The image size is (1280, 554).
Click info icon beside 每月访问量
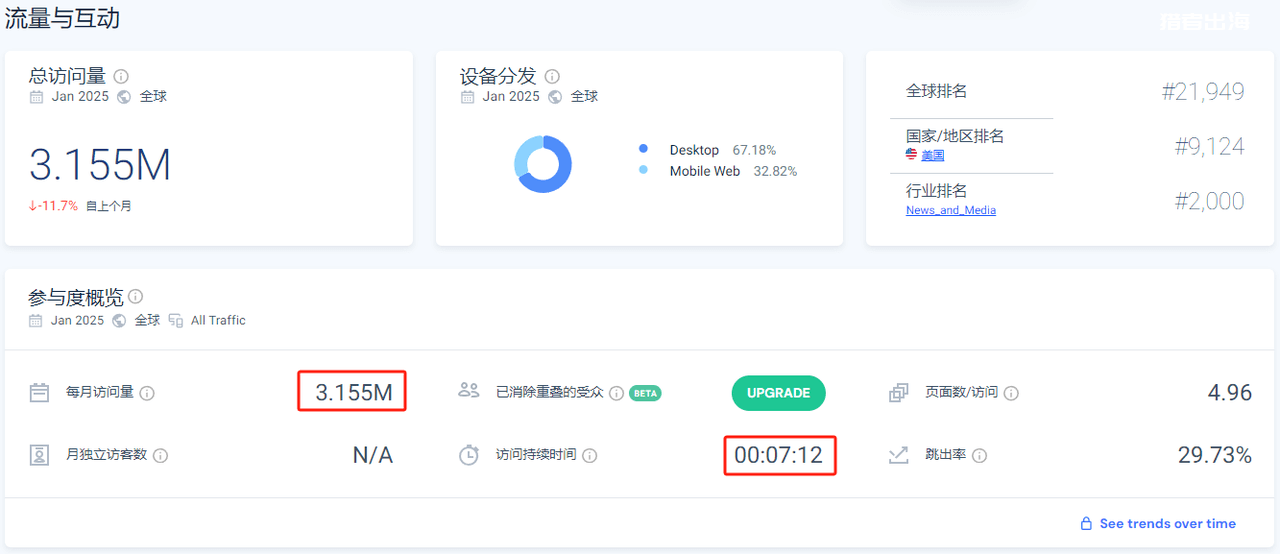pyautogui.click(x=147, y=393)
